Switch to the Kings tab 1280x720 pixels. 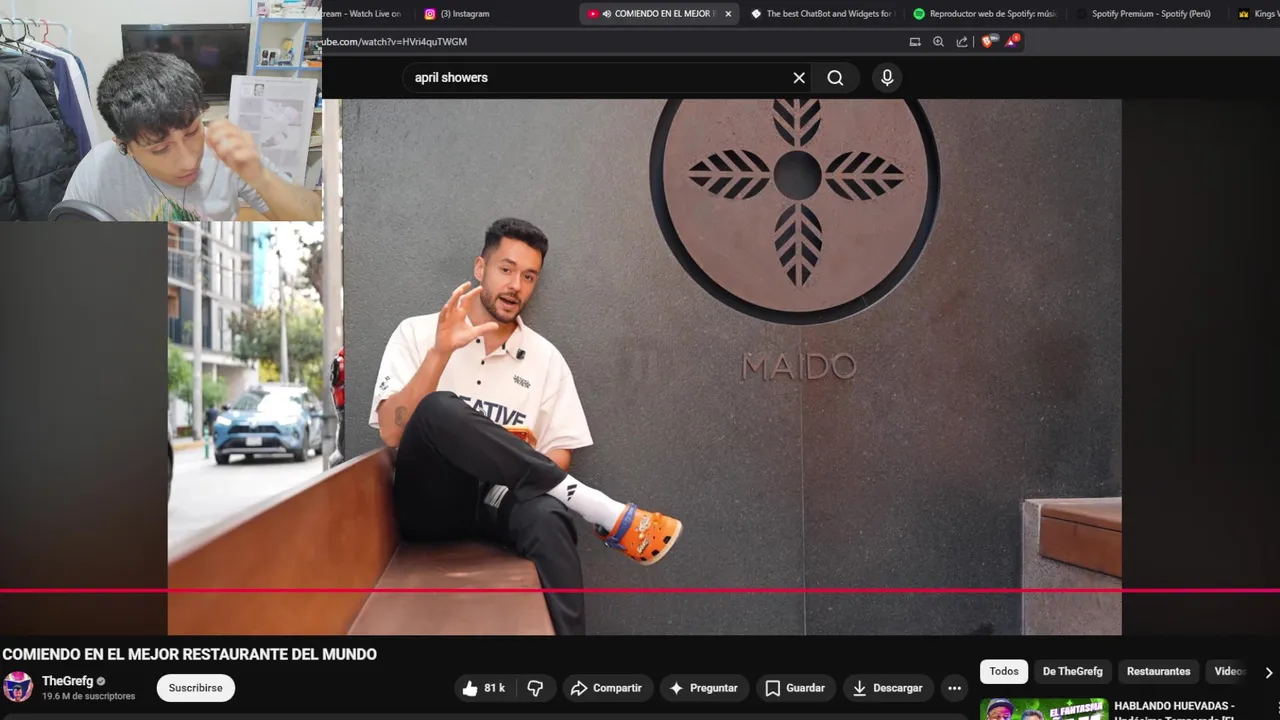click(1257, 14)
